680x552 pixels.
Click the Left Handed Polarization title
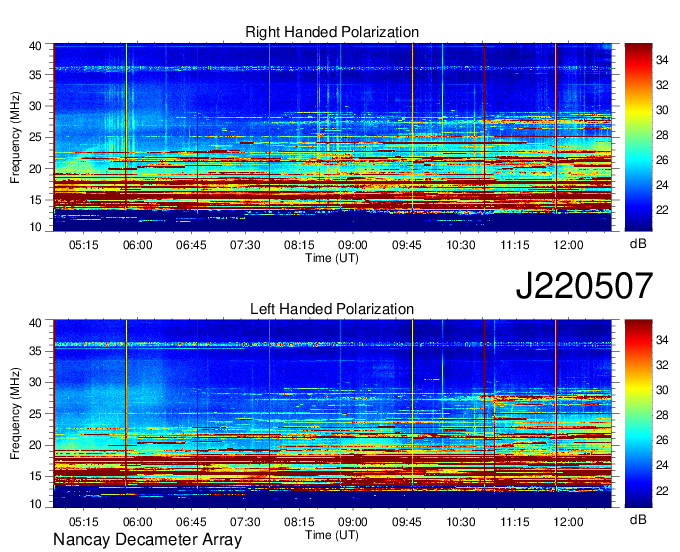pos(332,309)
